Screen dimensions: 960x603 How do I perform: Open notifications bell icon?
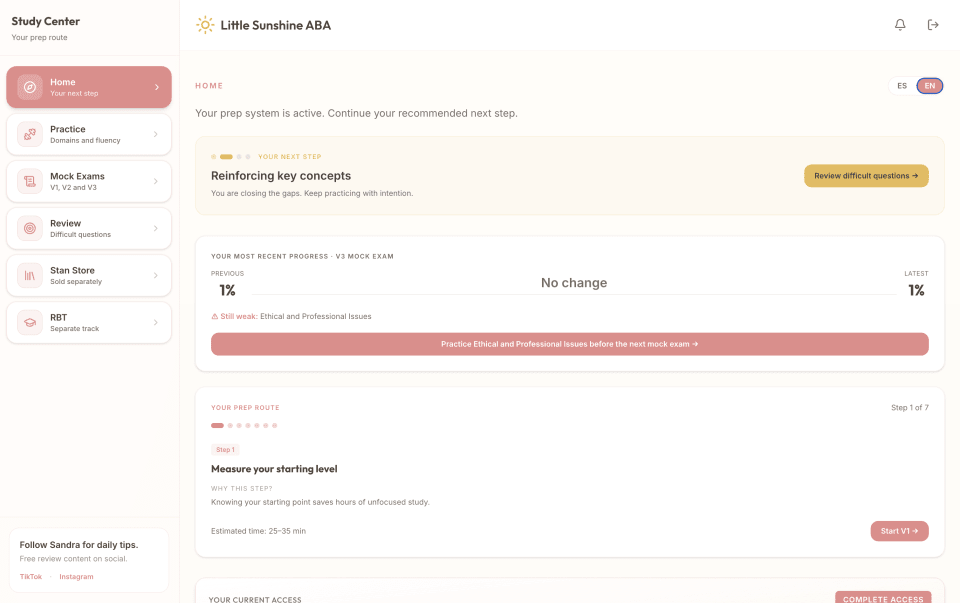pyautogui.click(x=900, y=24)
